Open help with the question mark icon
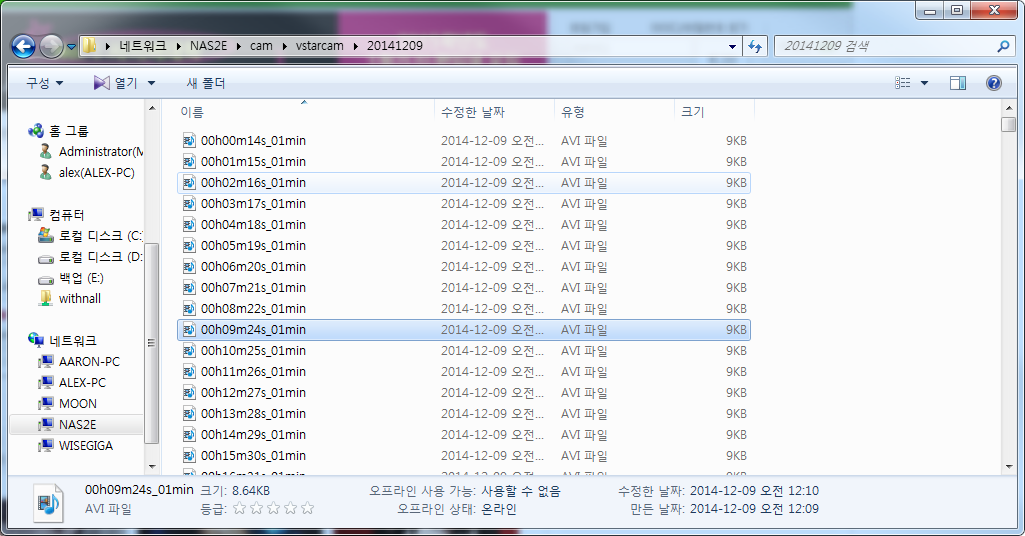 (x=994, y=82)
